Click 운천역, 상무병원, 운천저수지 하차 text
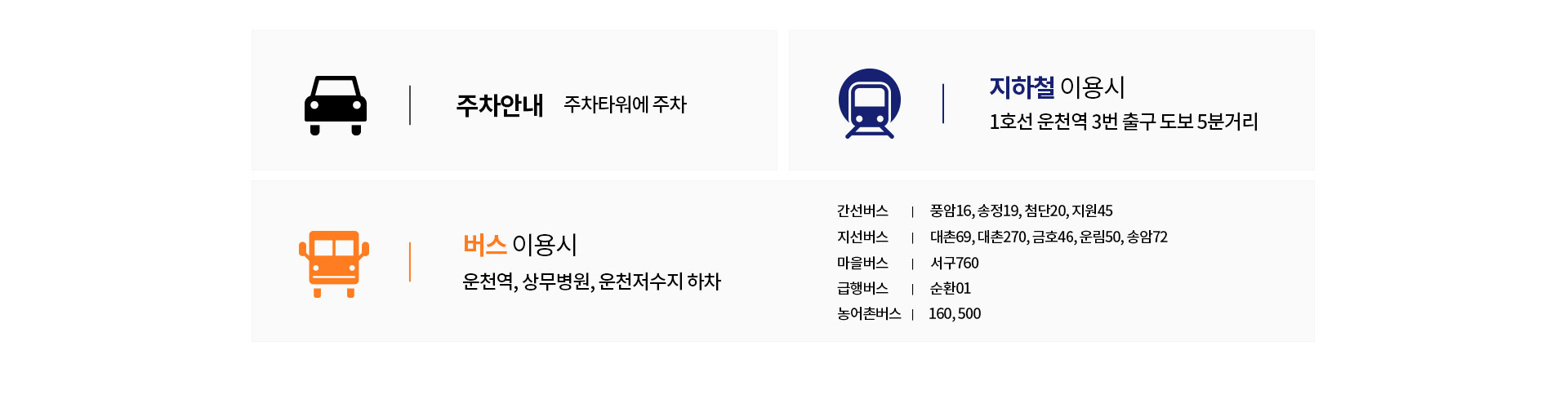The height and width of the screenshot is (399, 1568). click(x=591, y=282)
